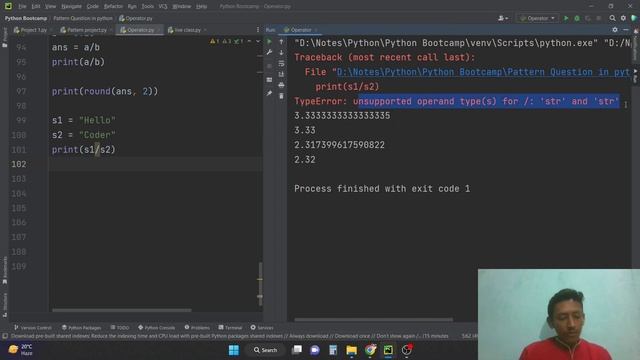The width and height of the screenshot is (640, 360).
Task: Click Python Bootcamp breadcrumb
Action: (26, 18)
